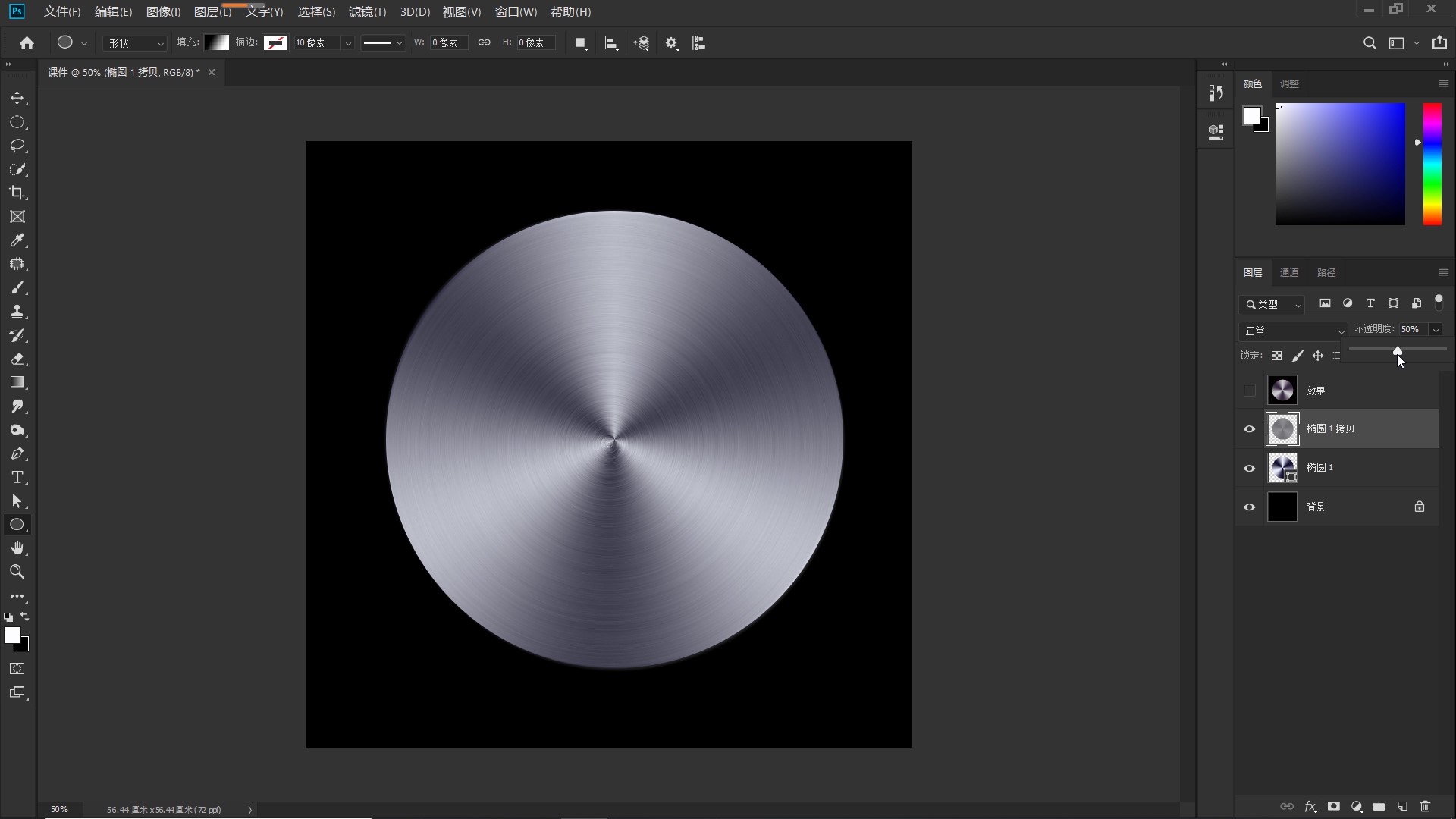The width and height of the screenshot is (1456, 819).
Task: Switch to the 通道 tab
Action: click(x=1289, y=272)
